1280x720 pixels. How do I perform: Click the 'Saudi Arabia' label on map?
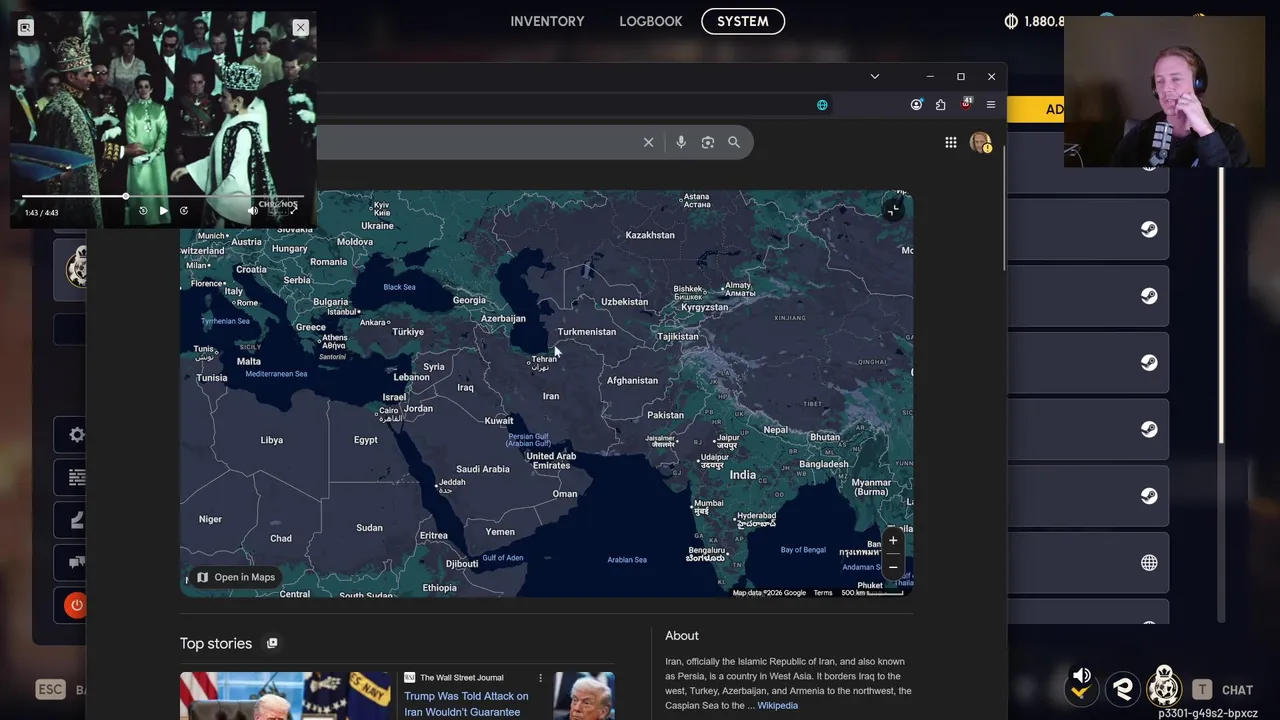(x=483, y=469)
